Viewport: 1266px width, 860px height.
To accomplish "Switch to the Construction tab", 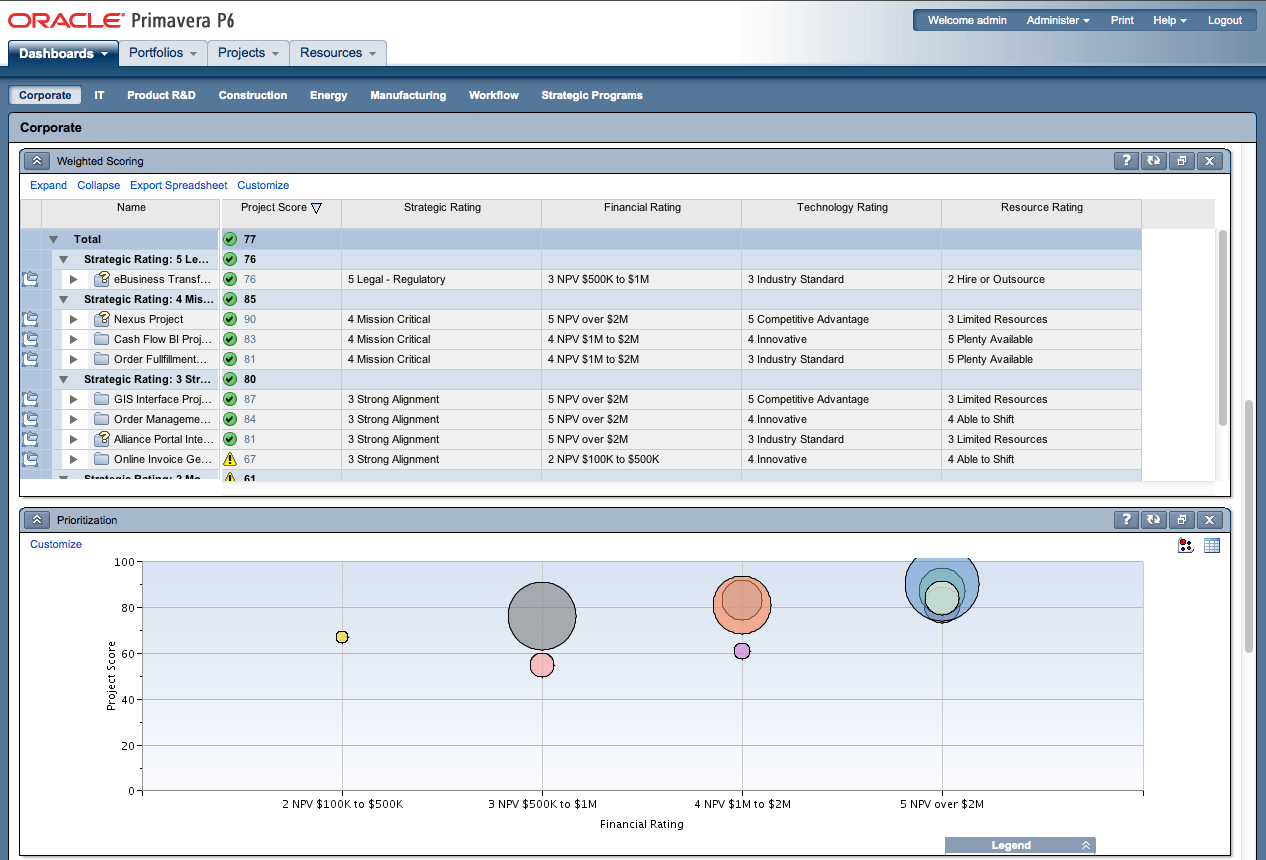I will [253, 95].
